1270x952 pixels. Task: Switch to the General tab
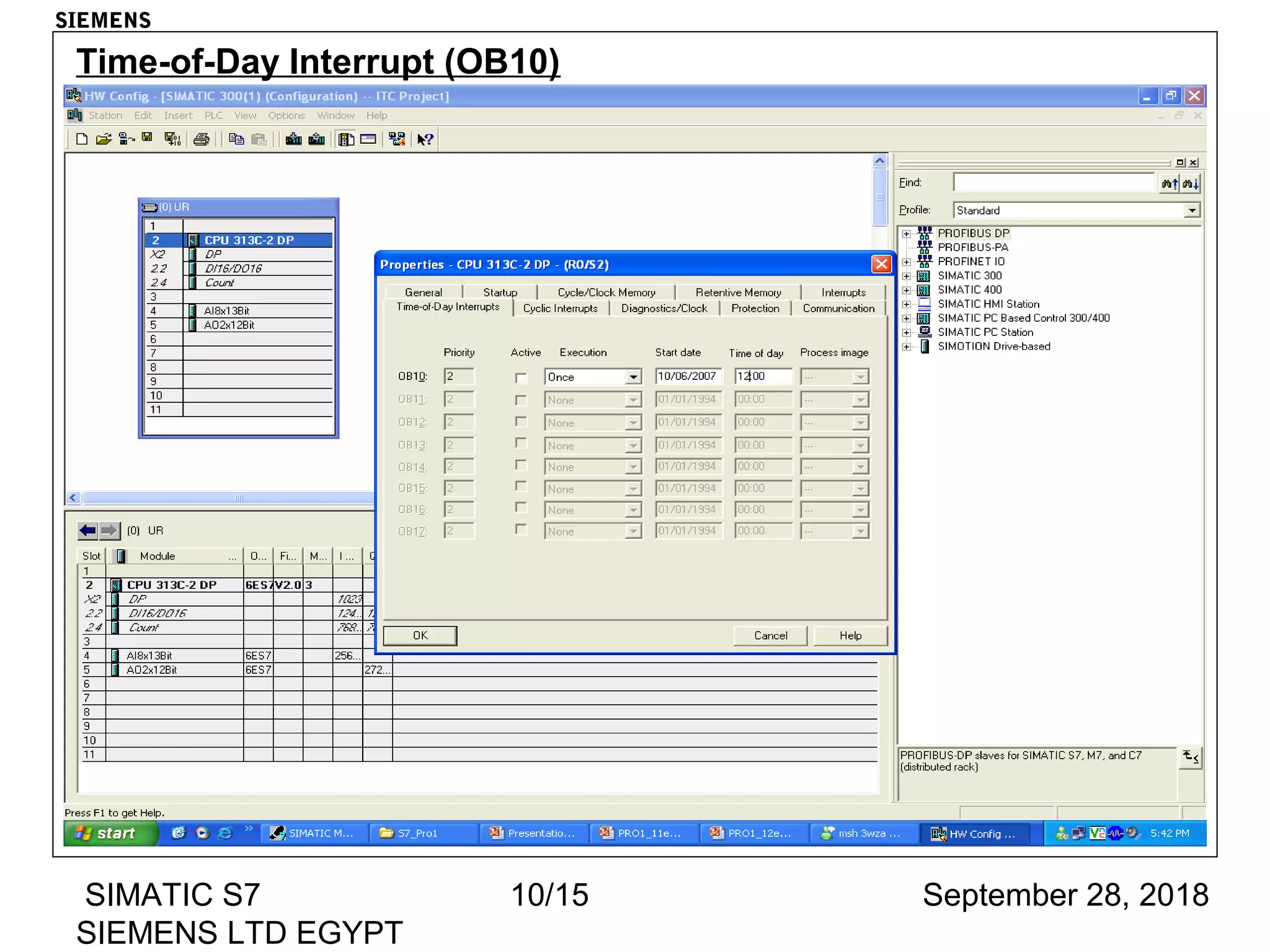coord(424,292)
